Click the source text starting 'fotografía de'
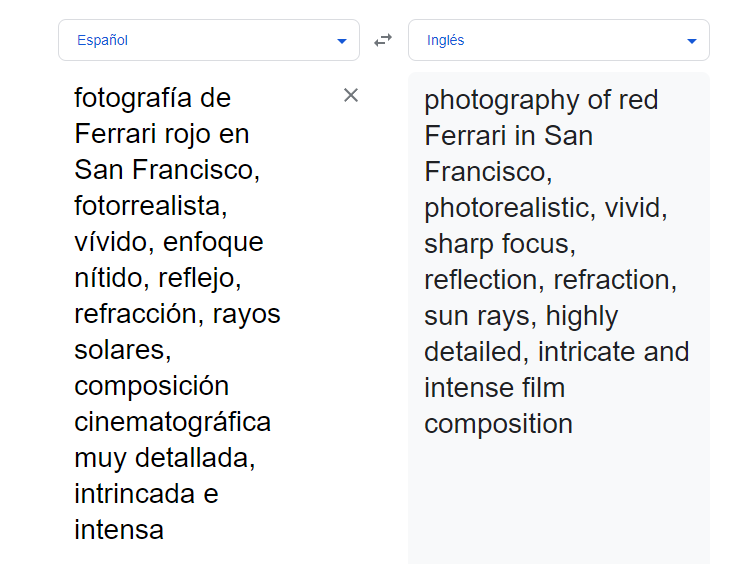Viewport: 739px width, 564px height. (x=177, y=313)
